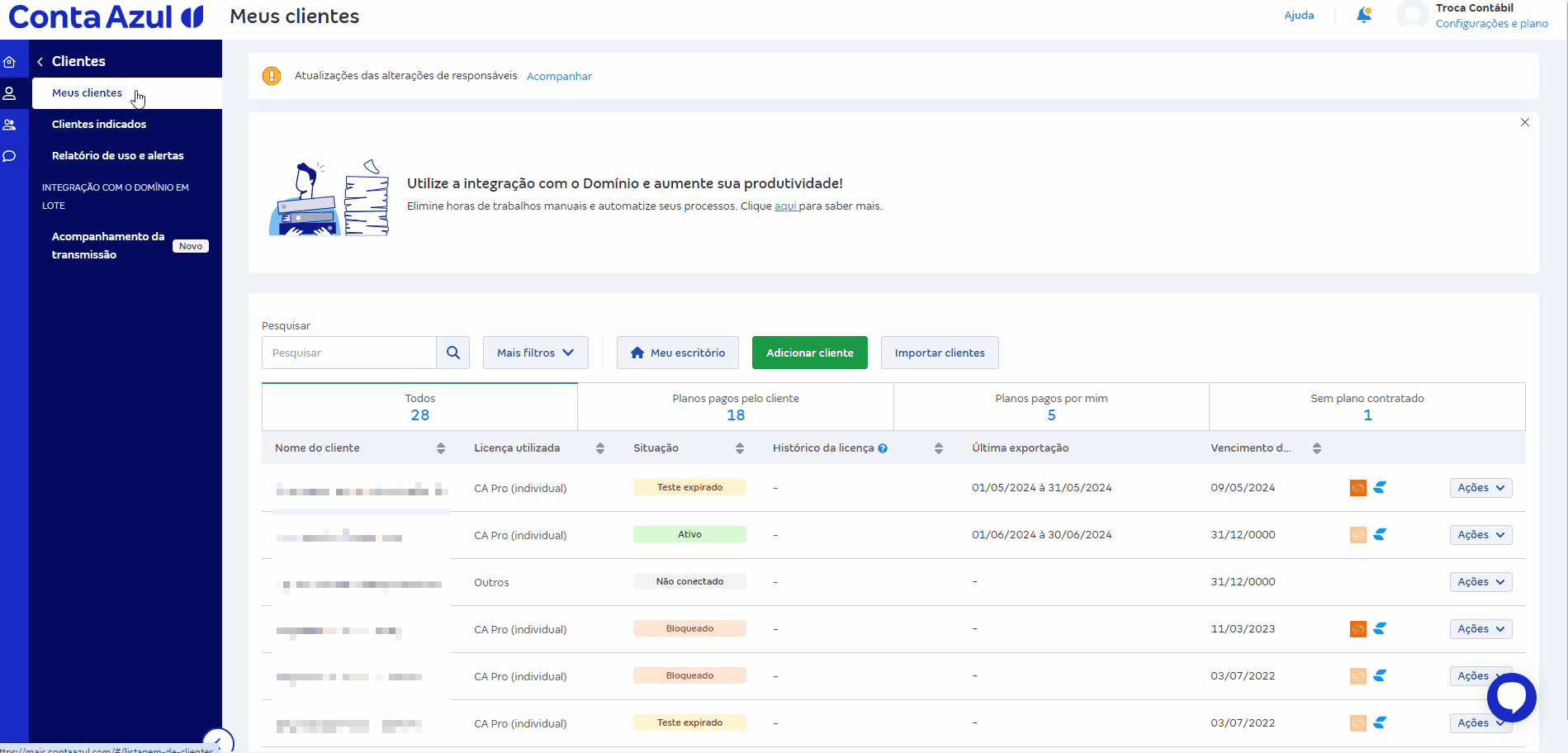Sort by the Vencimento column arrows
Image resolution: width=1568 pixels, height=753 pixels.
[x=1317, y=448]
